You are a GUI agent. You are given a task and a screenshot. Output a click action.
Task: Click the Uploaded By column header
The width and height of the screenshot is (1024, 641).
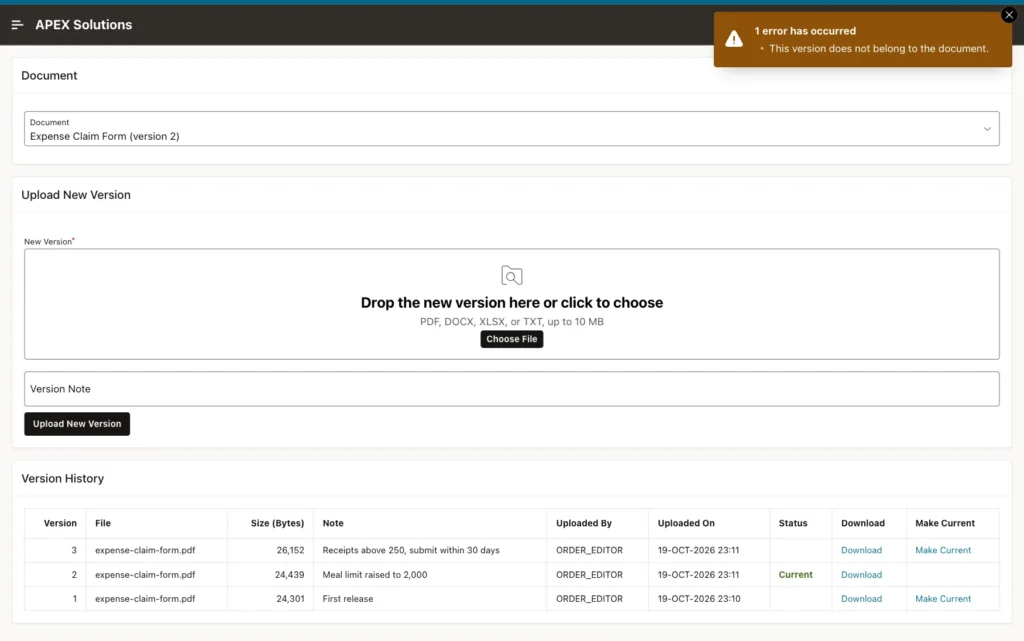click(x=584, y=523)
